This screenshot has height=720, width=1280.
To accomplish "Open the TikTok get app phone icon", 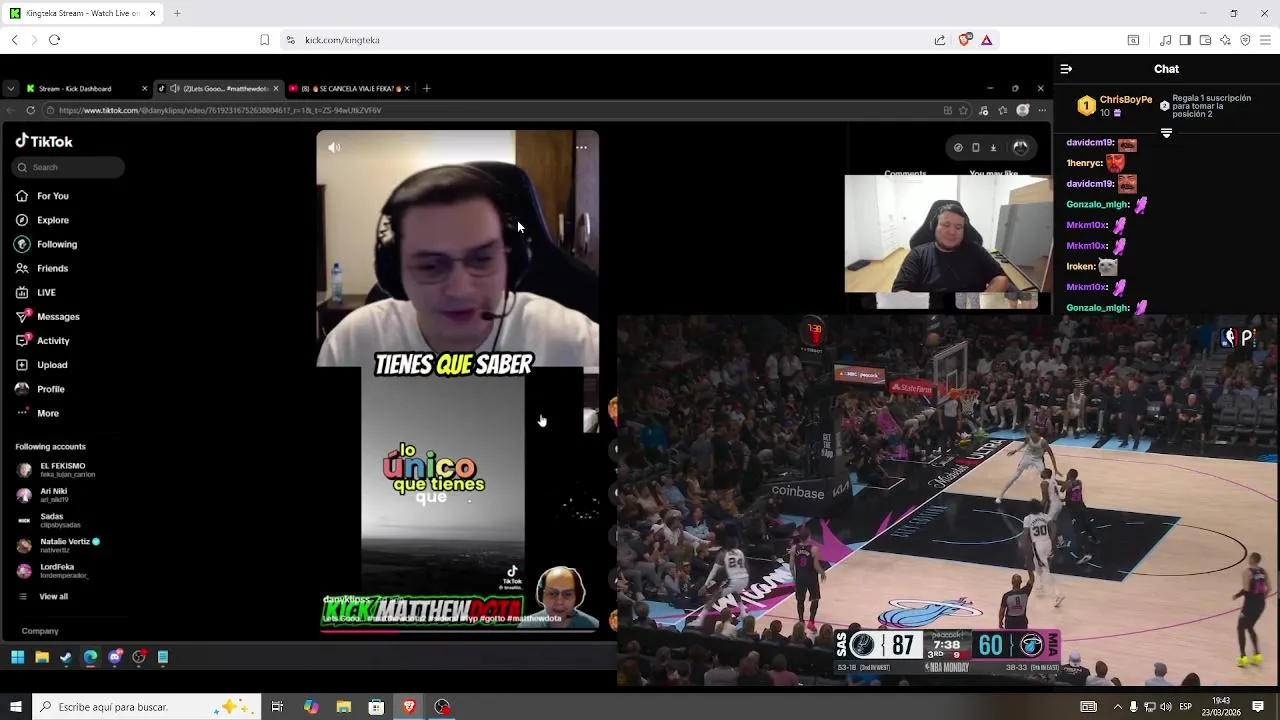I will pyautogui.click(x=976, y=148).
